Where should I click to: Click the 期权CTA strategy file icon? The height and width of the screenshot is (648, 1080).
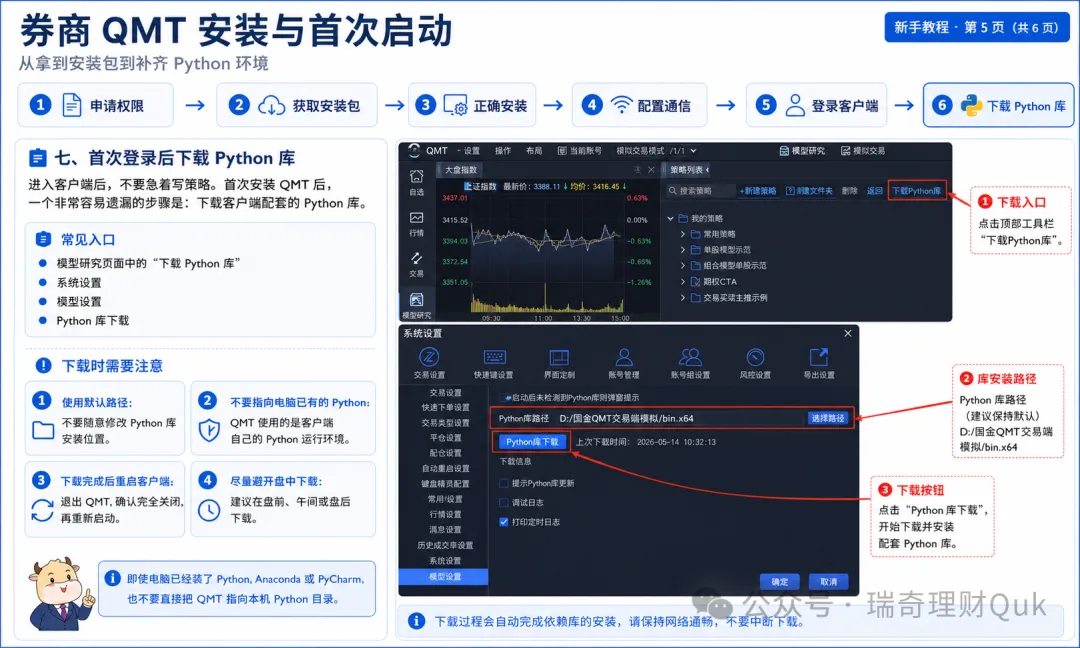click(696, 282)
